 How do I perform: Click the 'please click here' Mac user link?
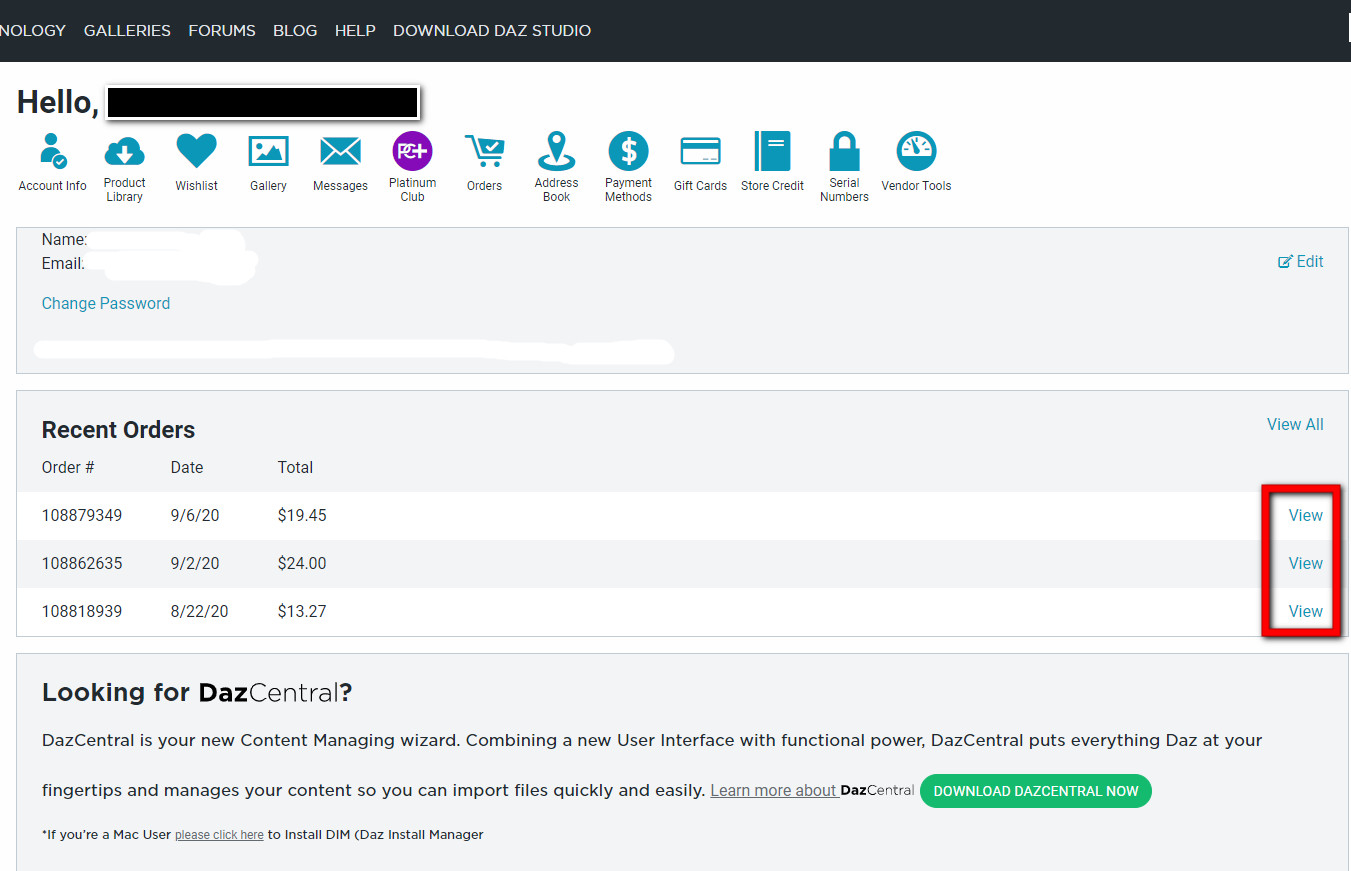tap(219, 835)
